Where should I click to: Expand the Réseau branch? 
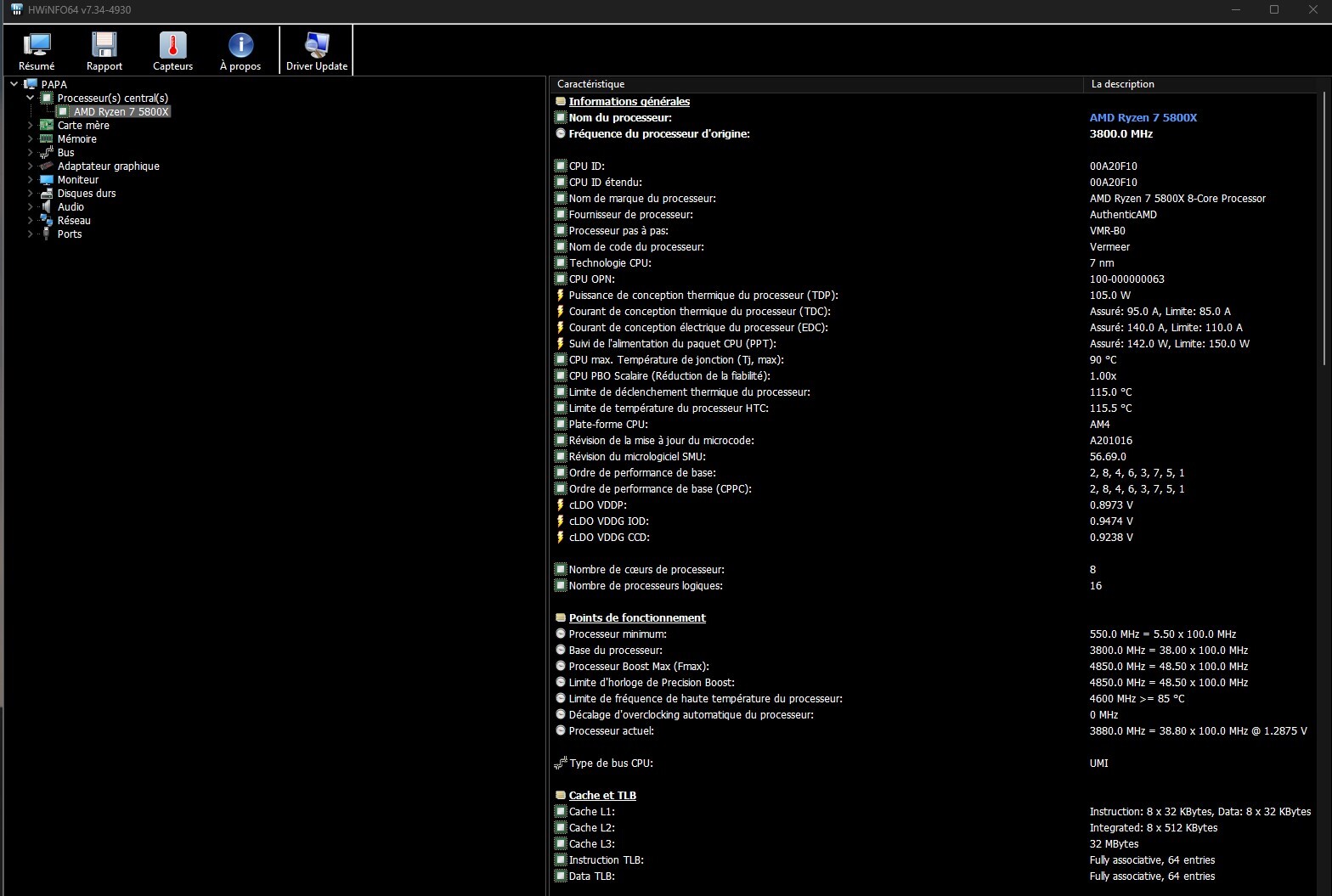click(31, 220)
